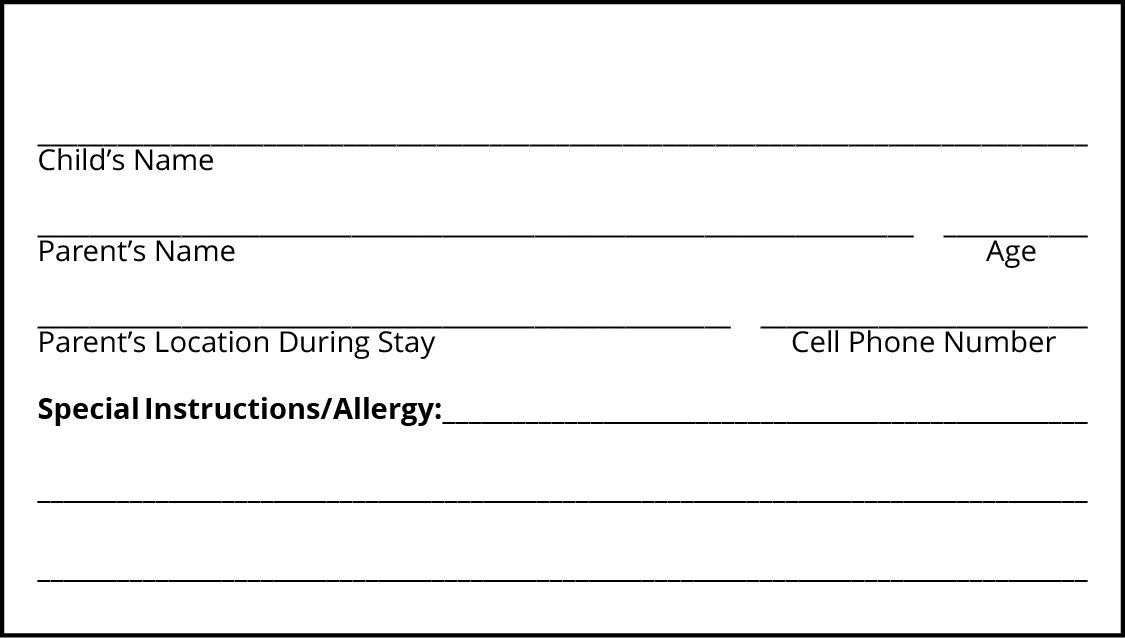Select the Child's Name label
The width and height of the screenshot is (1125, 638).
[126, 160]
